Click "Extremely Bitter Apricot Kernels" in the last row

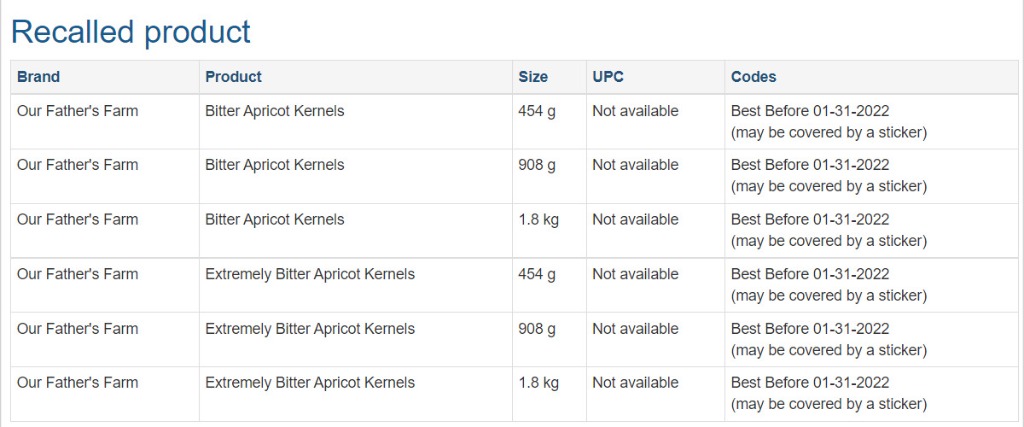pyautogui.click(x=310, y=383)
